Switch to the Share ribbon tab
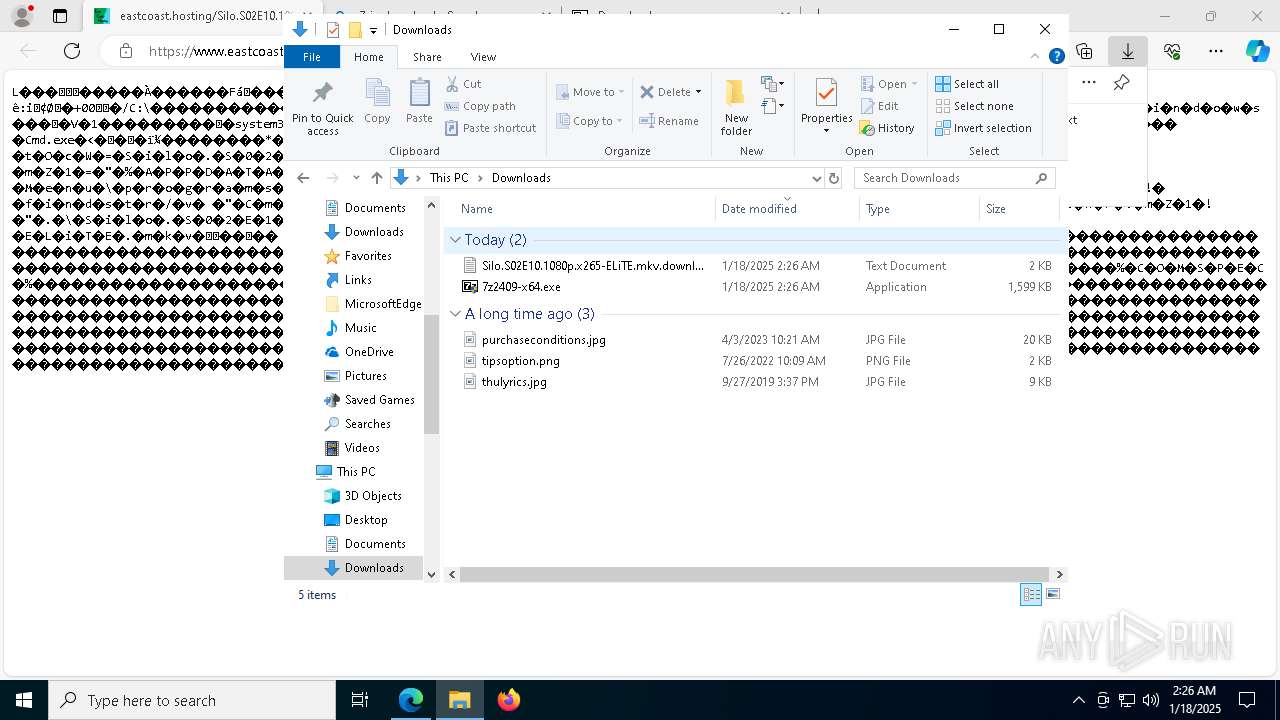Viewport: 1280px width, 720px height. coord(427,57)
